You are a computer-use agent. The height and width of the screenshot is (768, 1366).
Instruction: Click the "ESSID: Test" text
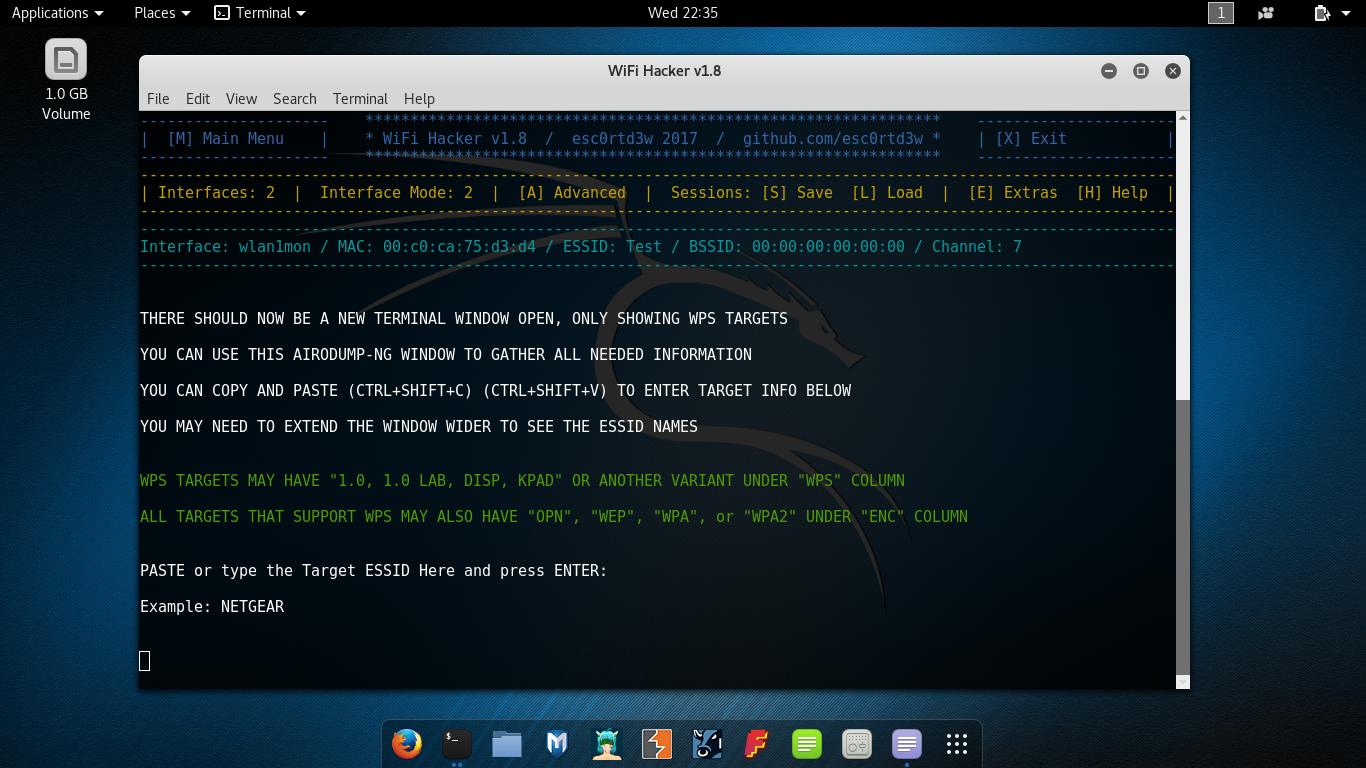click(612, 247)
